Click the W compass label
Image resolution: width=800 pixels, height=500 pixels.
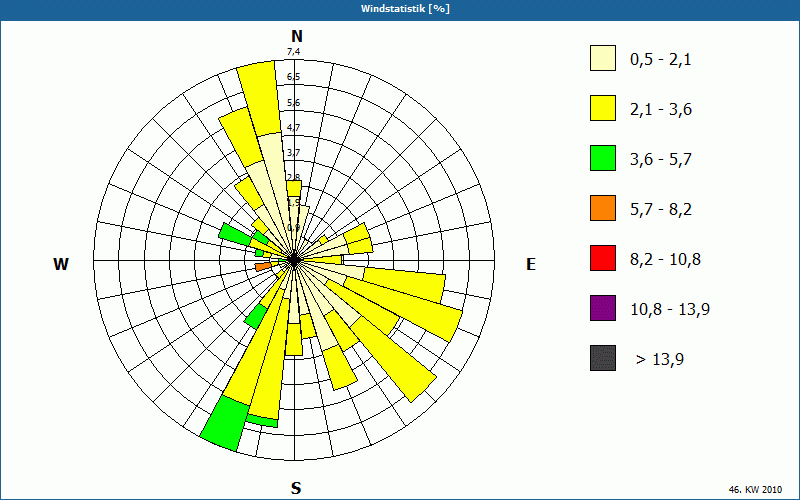[61, 264]
